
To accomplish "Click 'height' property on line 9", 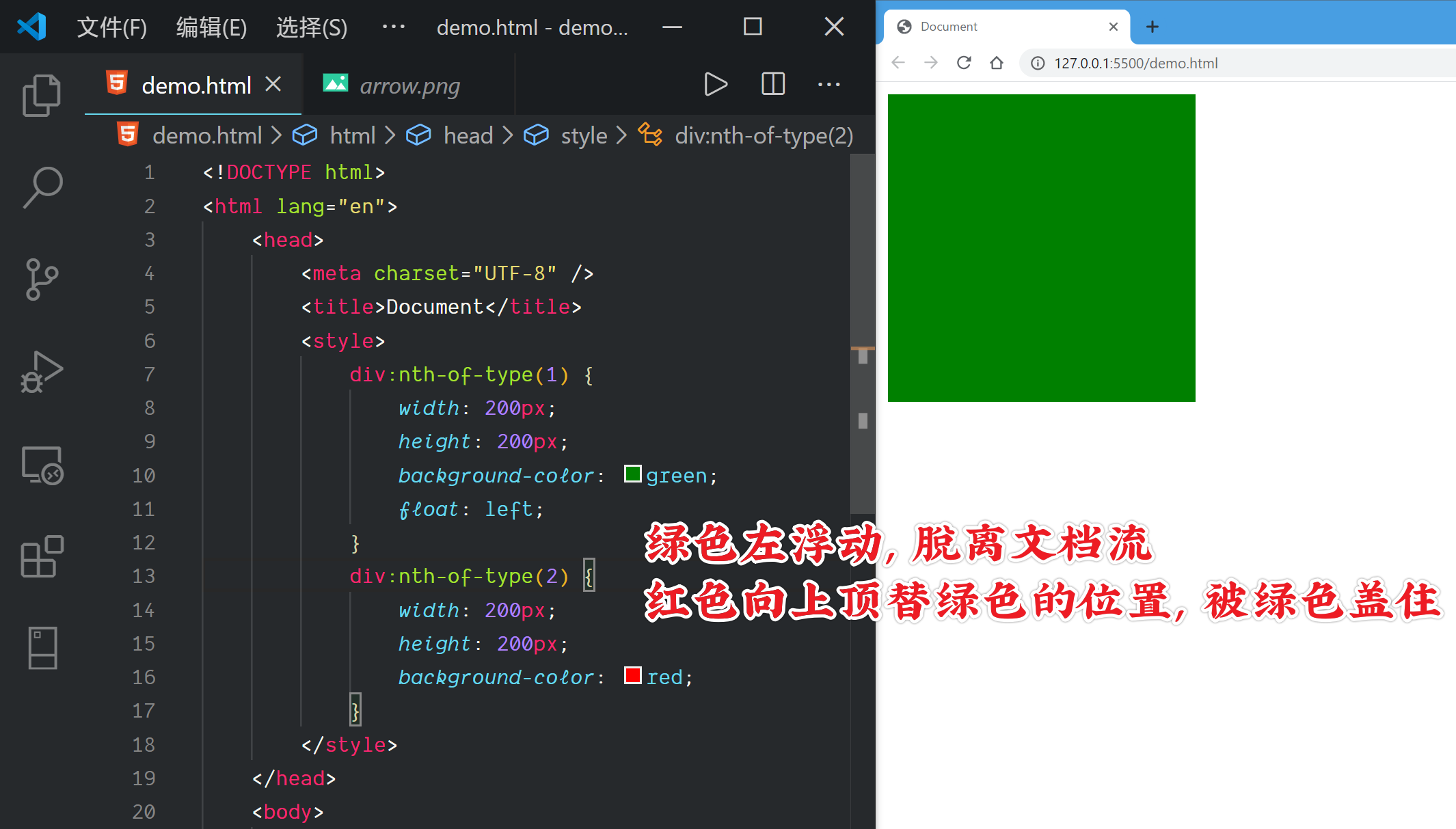I will click(x=434, y=441).
